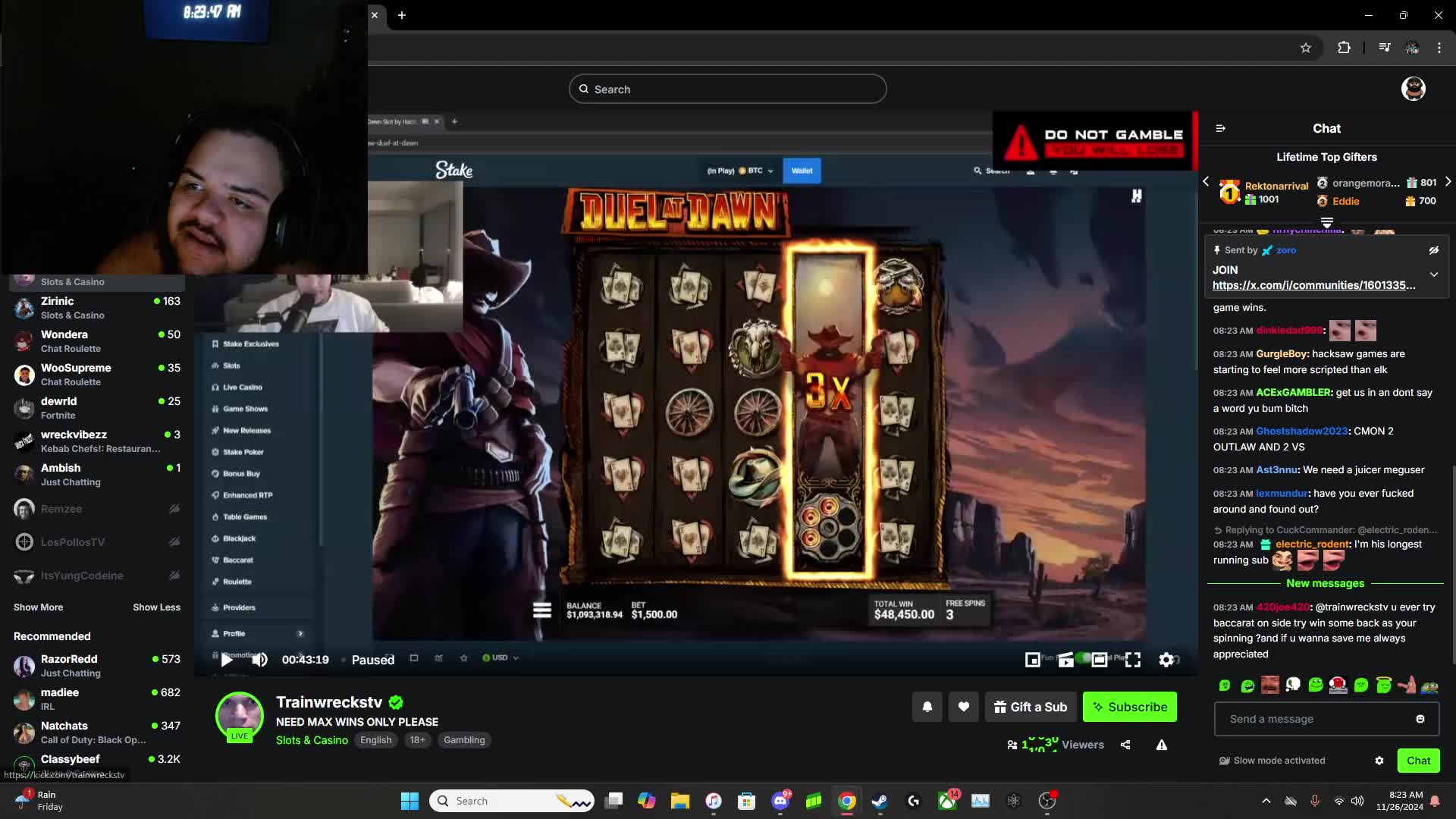Play the paused stream video
This screenshot has width=1456, height=819.
[227, 660]
